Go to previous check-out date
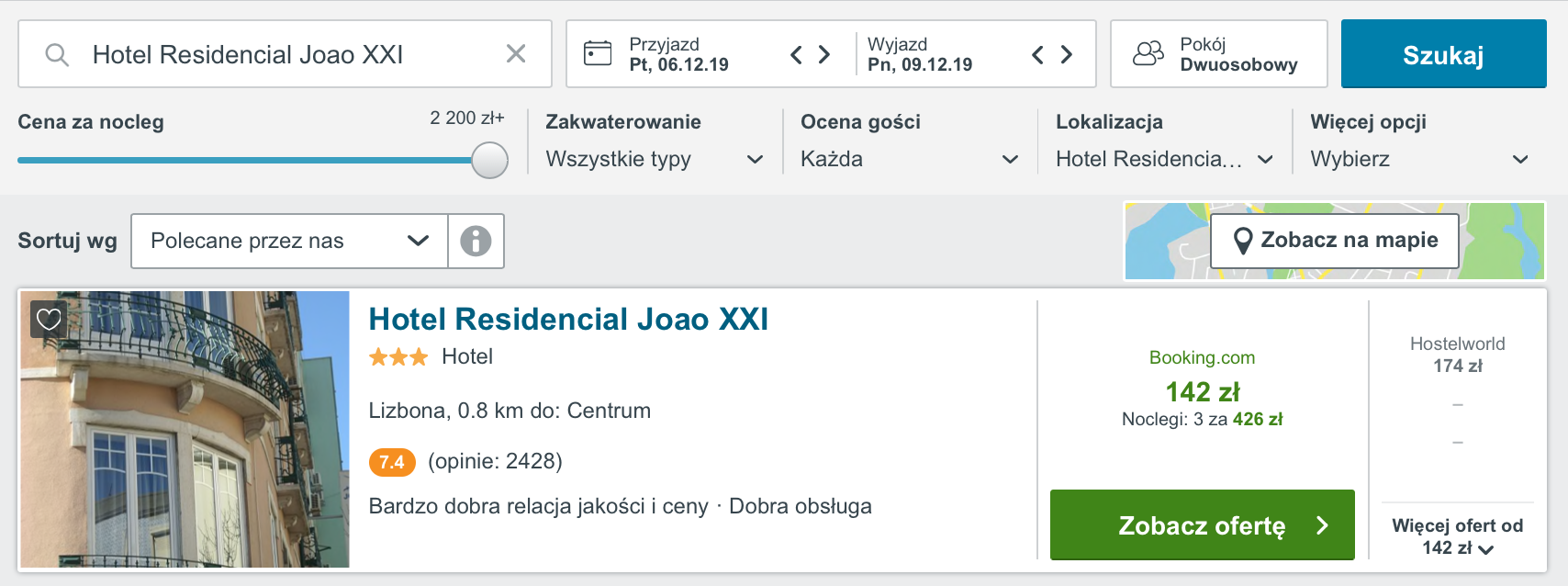Viewport: 1568px width, 586px height. (1037, 55)
